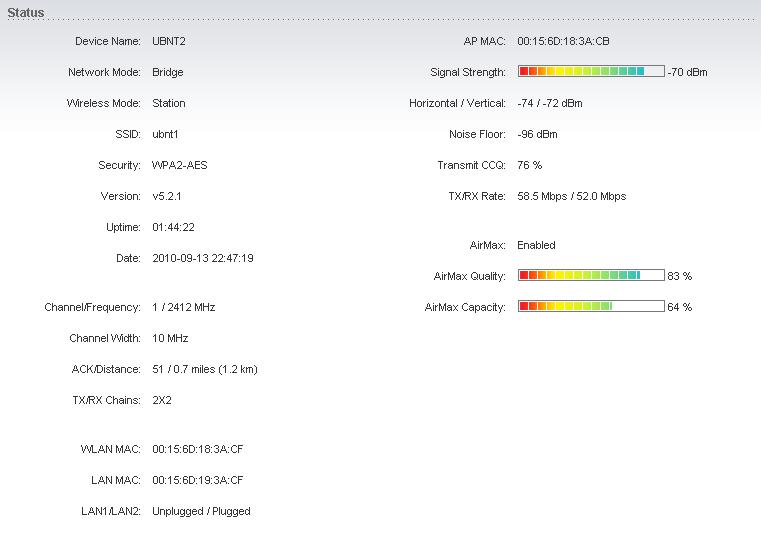
Task: Click the Channel Width label
Action: tap(105, 339)
